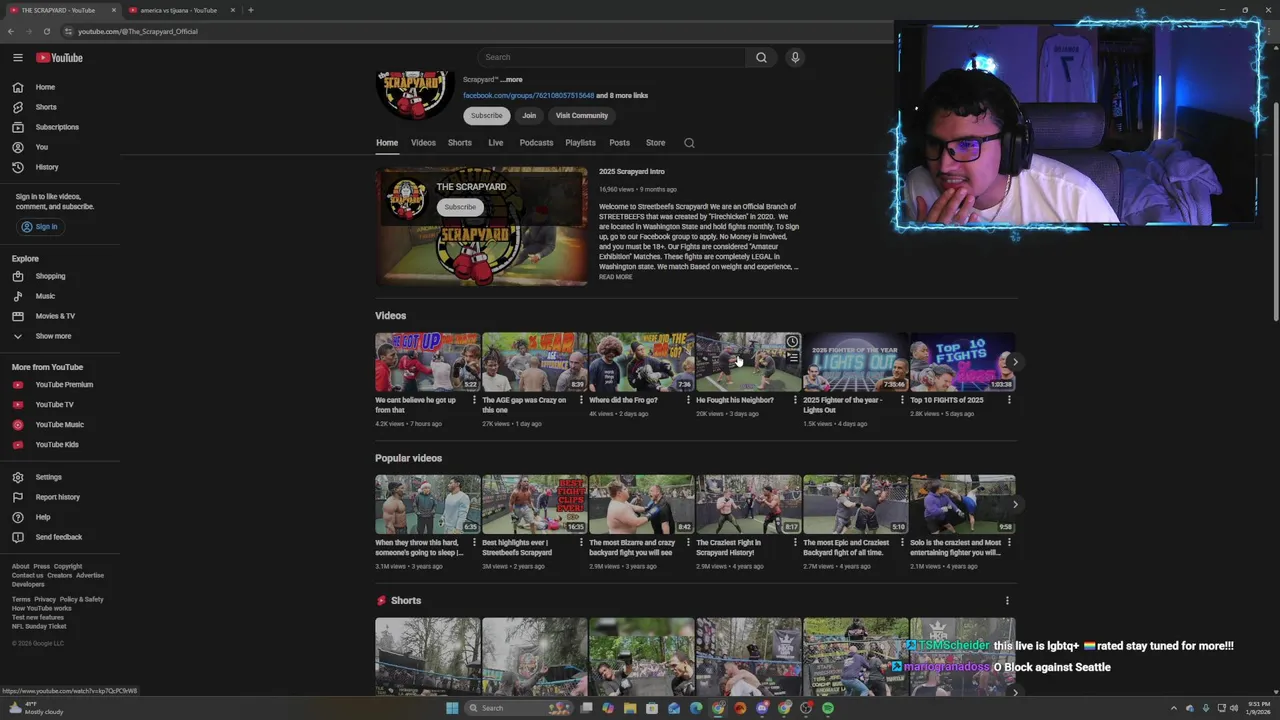Click Visit Community button

pos(582,115)
